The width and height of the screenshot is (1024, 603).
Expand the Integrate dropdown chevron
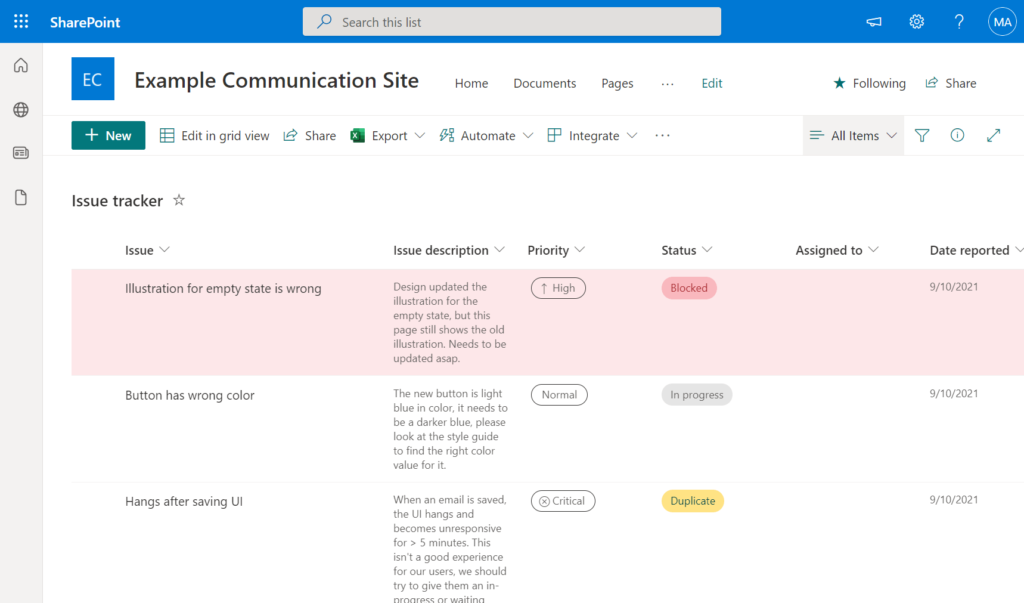[632, 136]
